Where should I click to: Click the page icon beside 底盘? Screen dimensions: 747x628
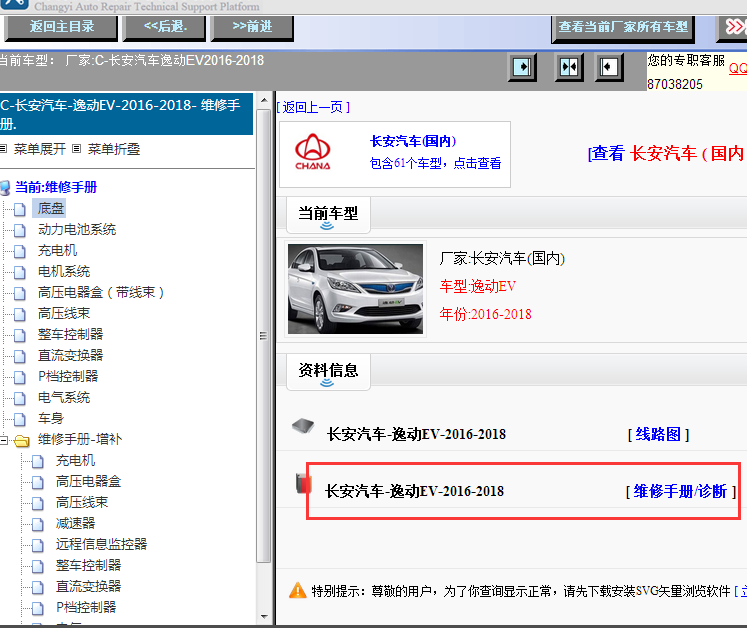point(20,209)
